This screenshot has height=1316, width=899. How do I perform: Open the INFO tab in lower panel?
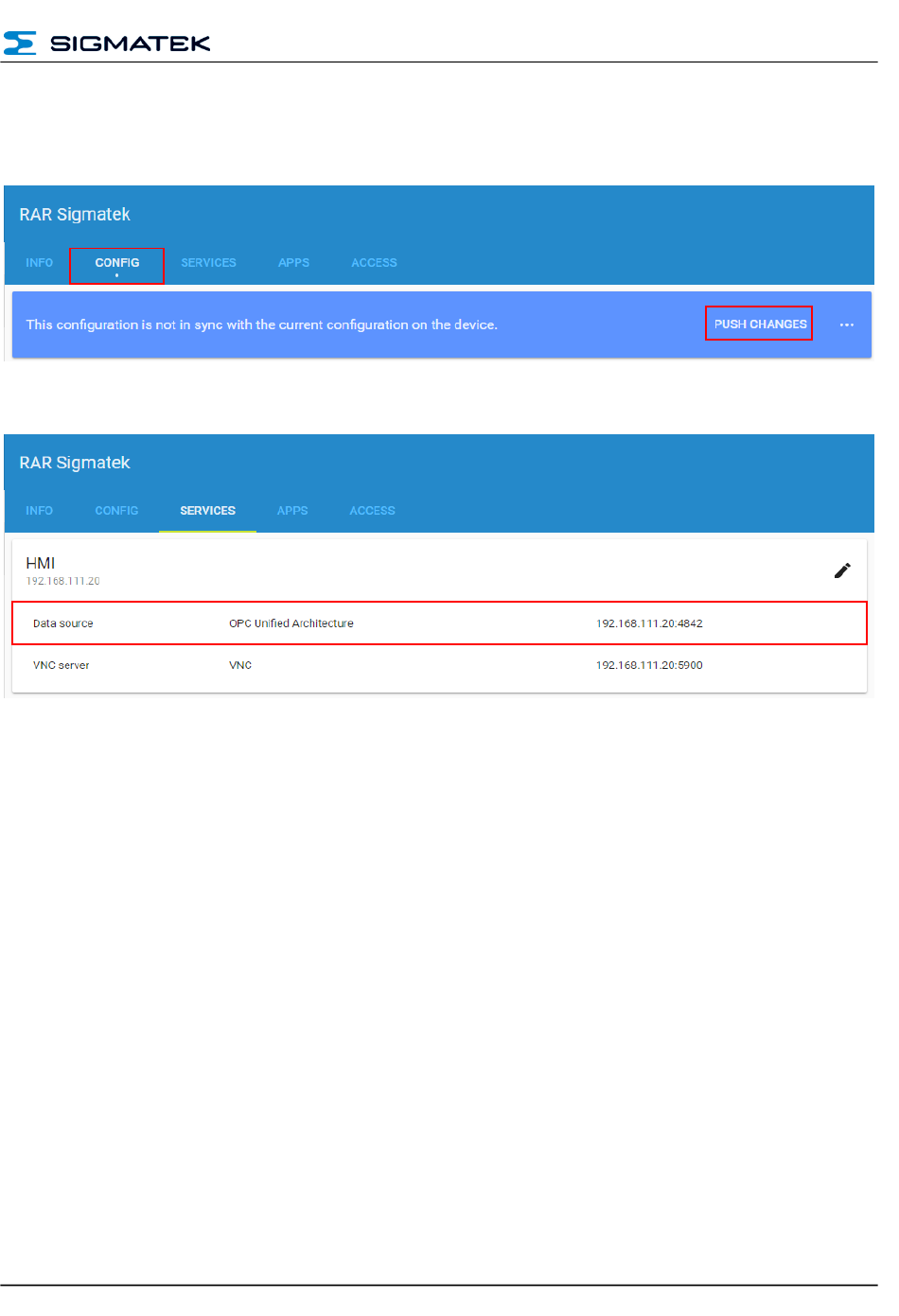(x=40, y=511)
